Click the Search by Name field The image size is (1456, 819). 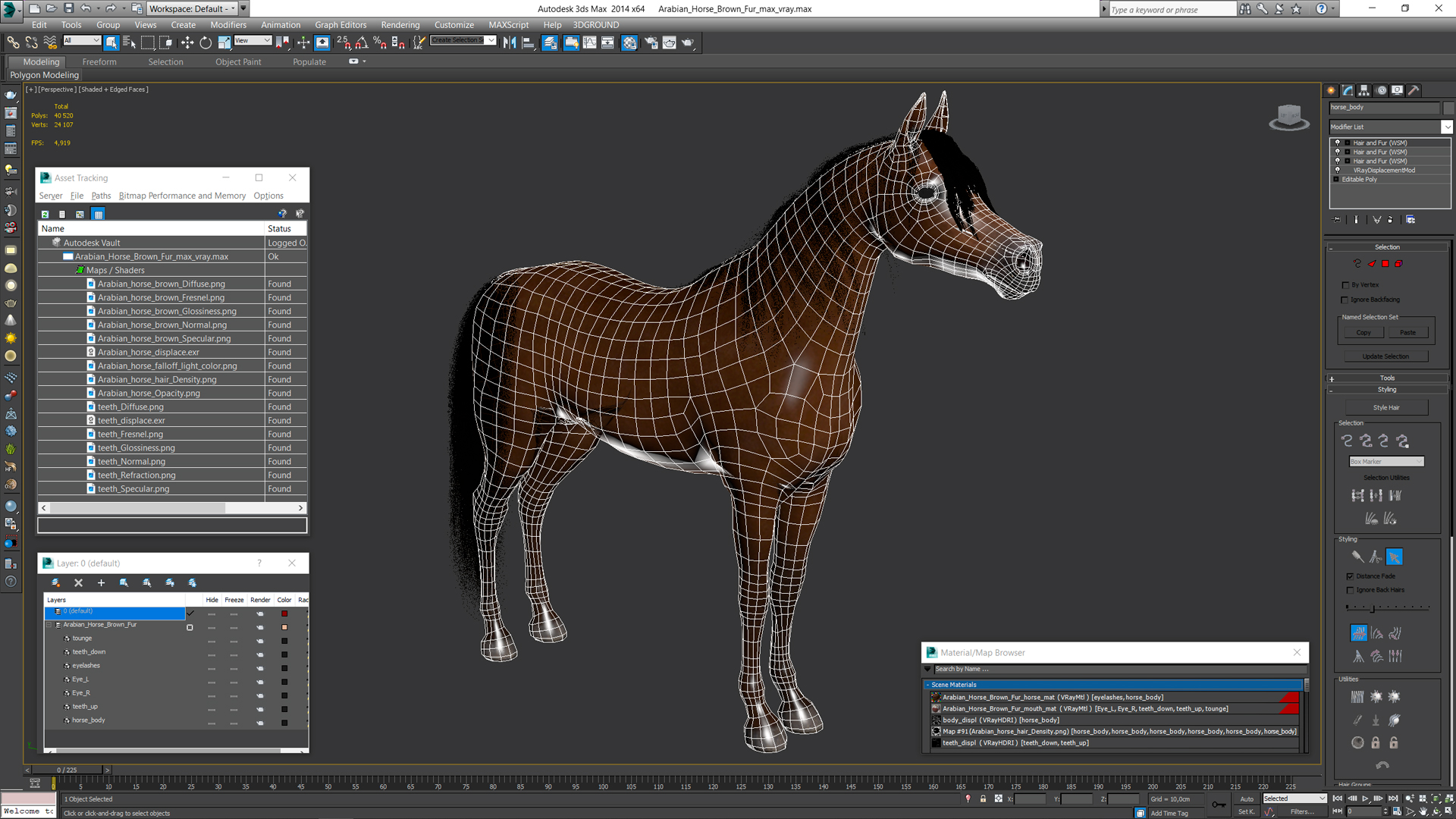(x=1119, y=669)
